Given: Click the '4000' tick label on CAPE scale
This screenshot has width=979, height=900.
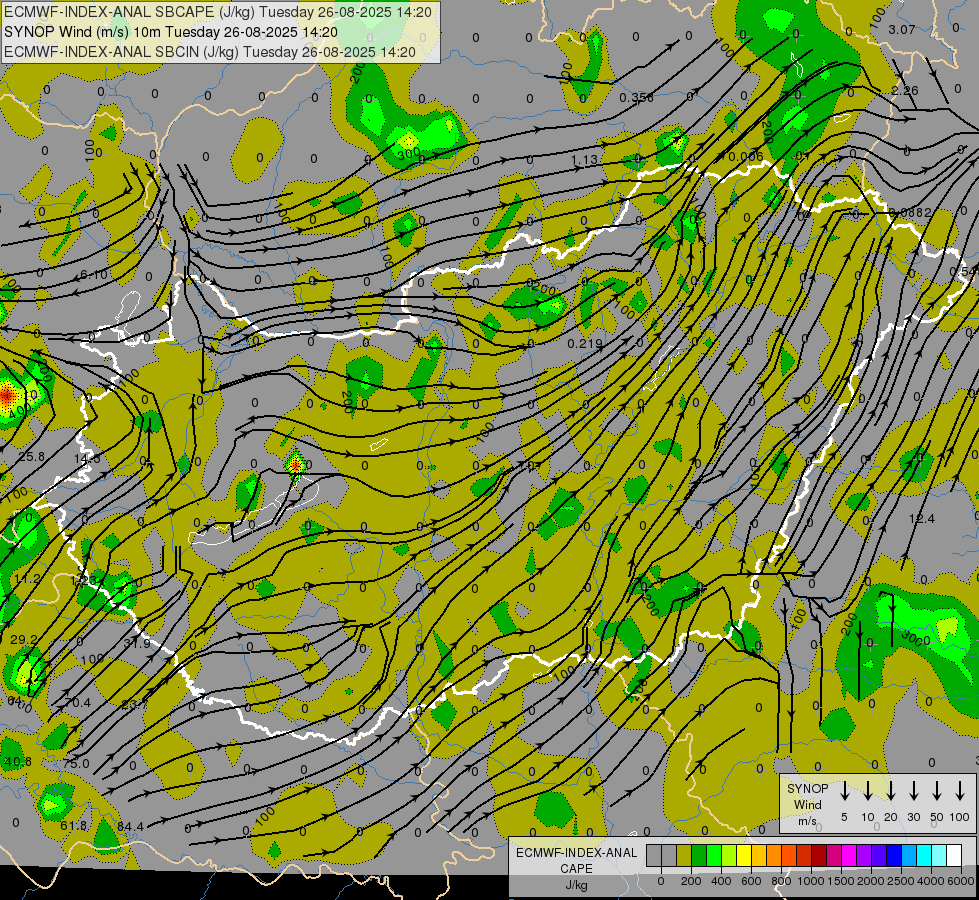Looking at the screenshot, I should [931, 881].
